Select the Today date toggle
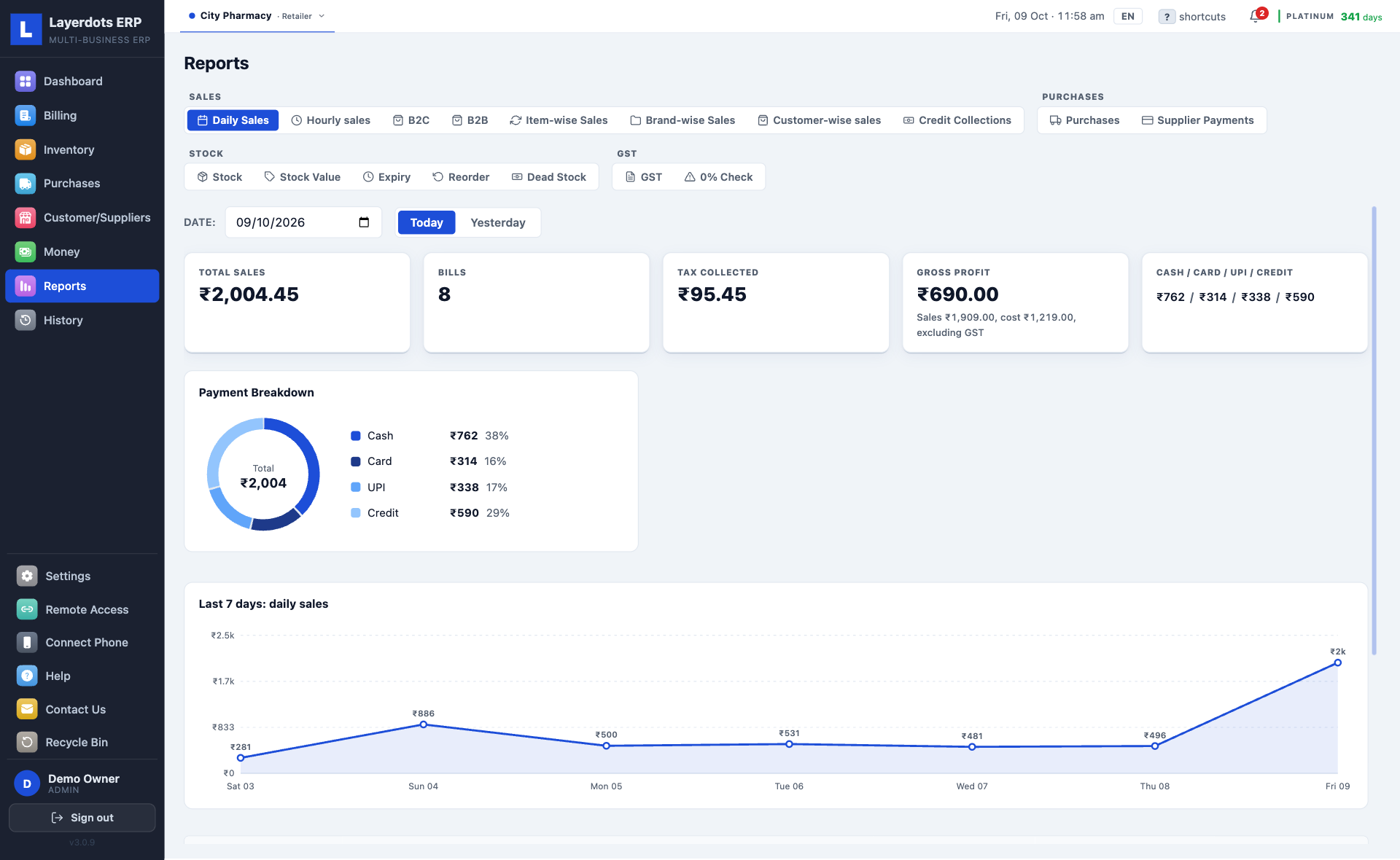This screenshot has width=1400, height=860. [x=427, y=222]
